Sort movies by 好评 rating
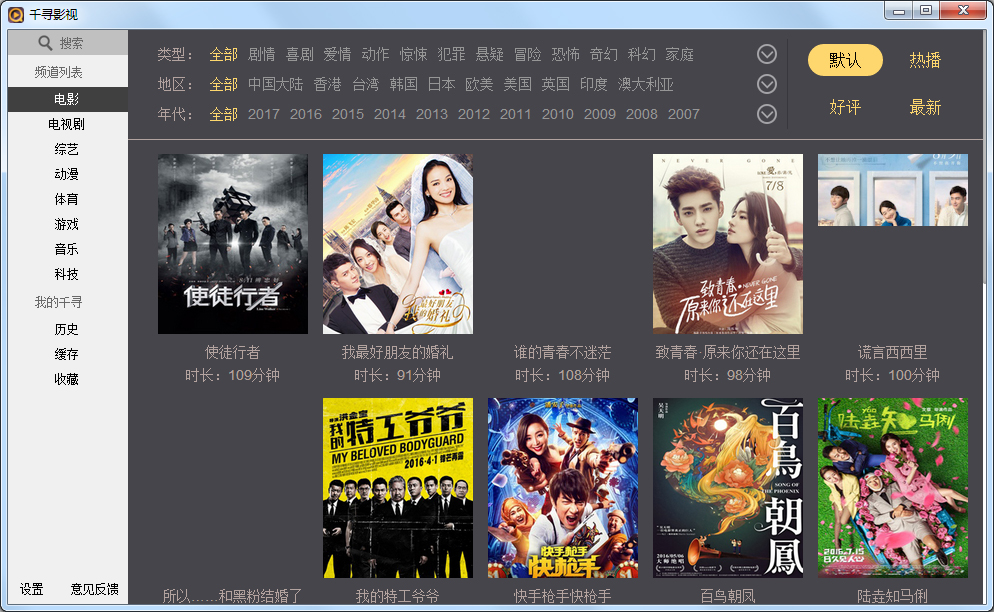Image resolution: width=994 pixels, height=612 pixels. [845, 107]
